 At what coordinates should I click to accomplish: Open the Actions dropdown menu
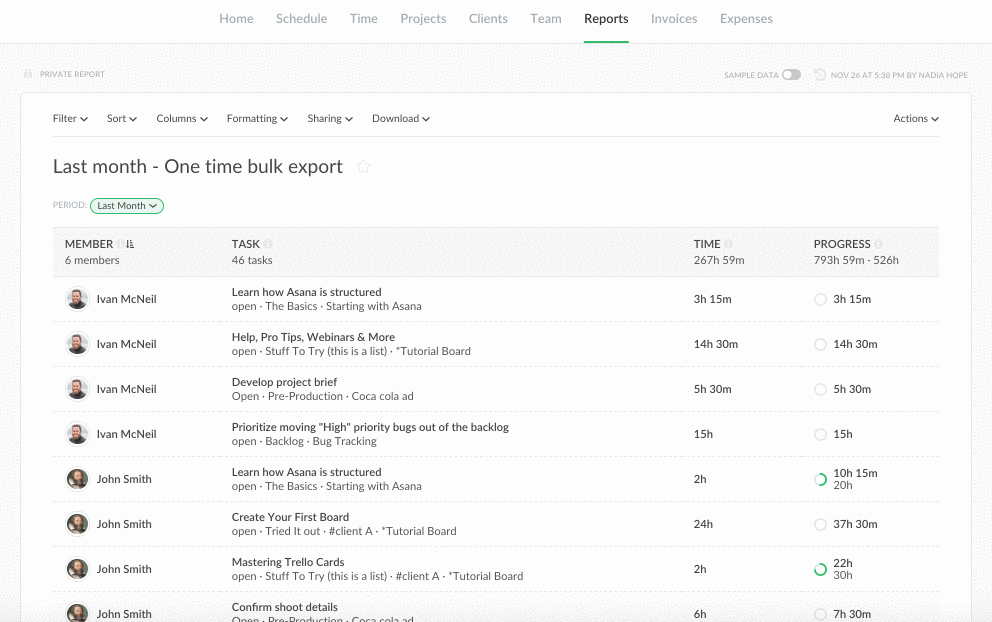[x=915, y=118]
